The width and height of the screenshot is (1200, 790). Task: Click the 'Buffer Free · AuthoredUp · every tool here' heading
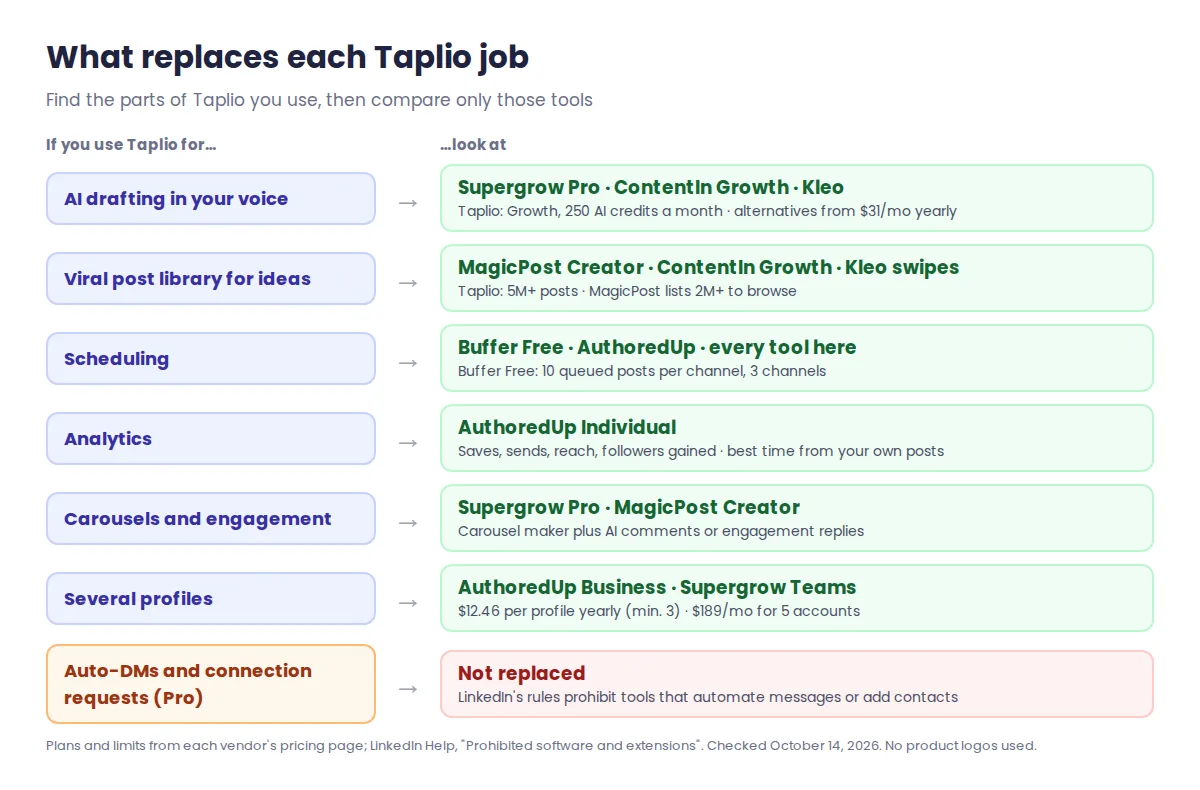657,347
